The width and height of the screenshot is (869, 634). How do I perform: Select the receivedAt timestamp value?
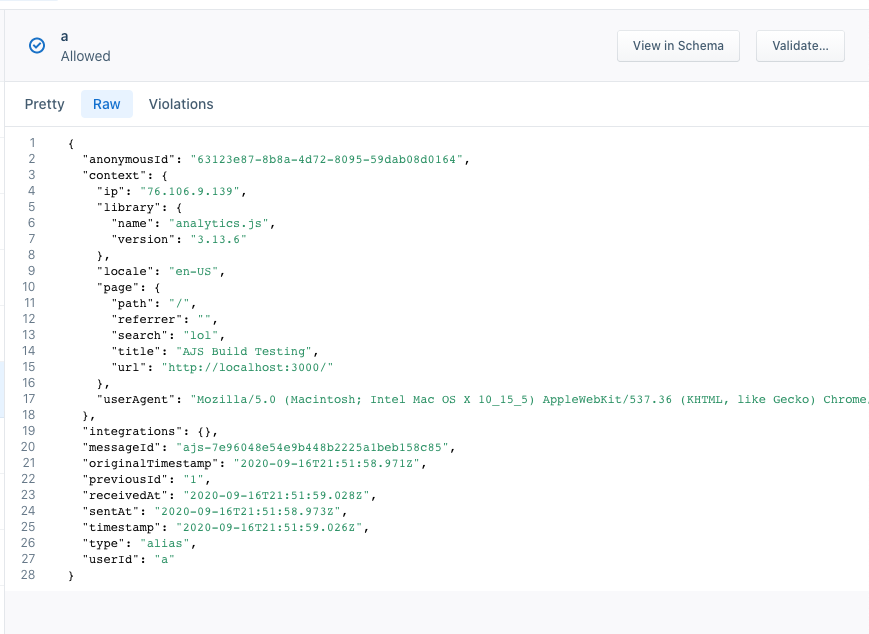tap(277, 496)
